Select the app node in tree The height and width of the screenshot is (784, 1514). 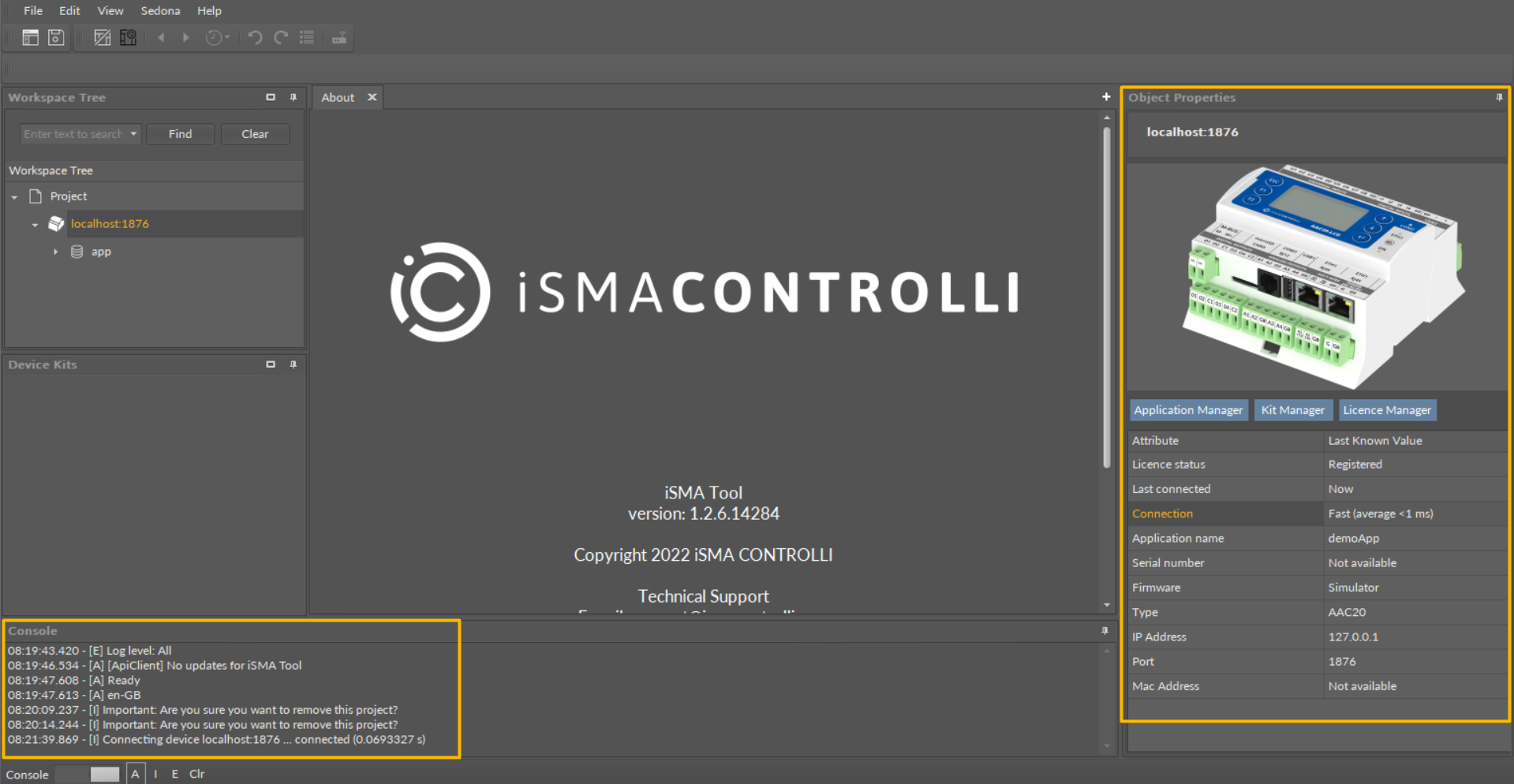(x=101, y=252)
